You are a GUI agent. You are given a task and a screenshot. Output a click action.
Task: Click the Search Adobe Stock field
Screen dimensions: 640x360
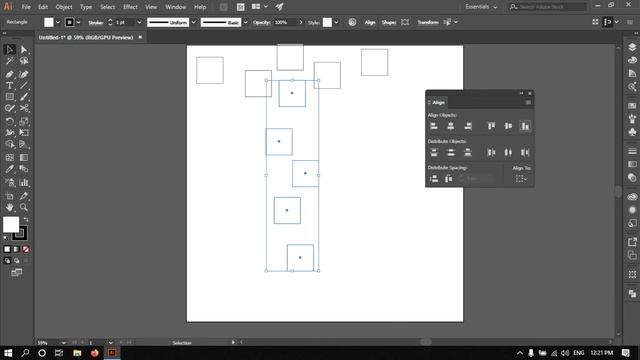tap(548, 7)
